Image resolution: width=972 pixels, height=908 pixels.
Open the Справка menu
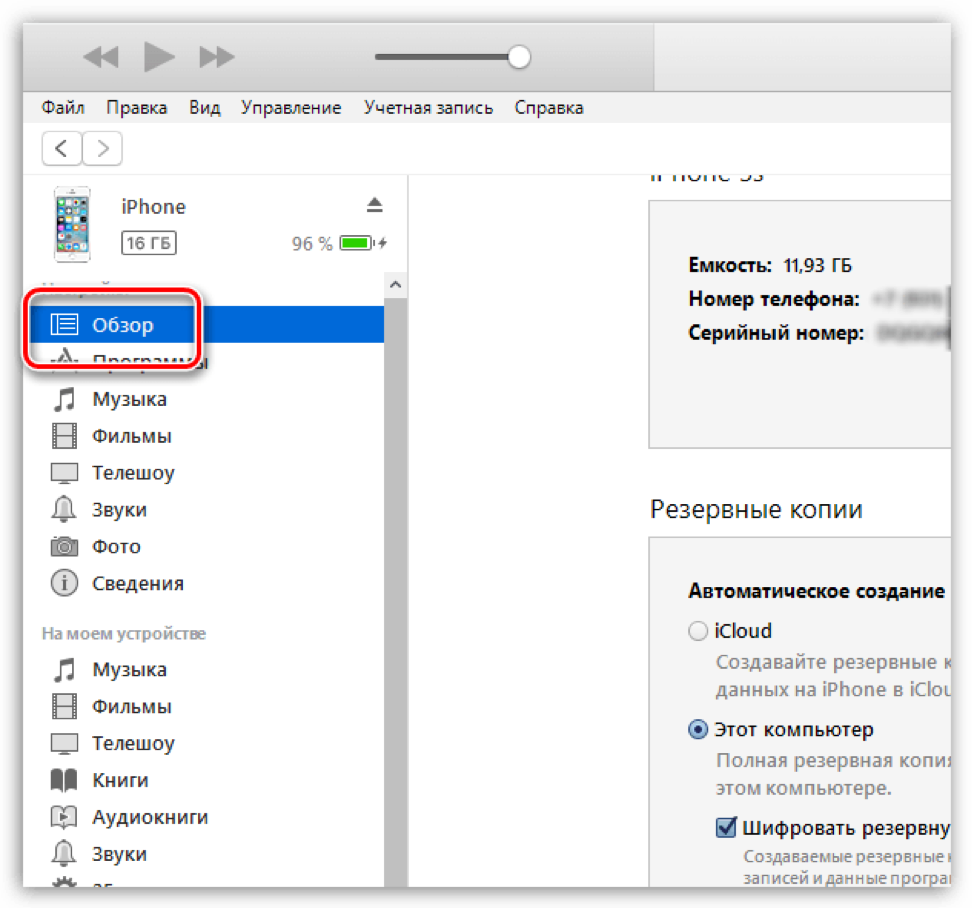549,108
